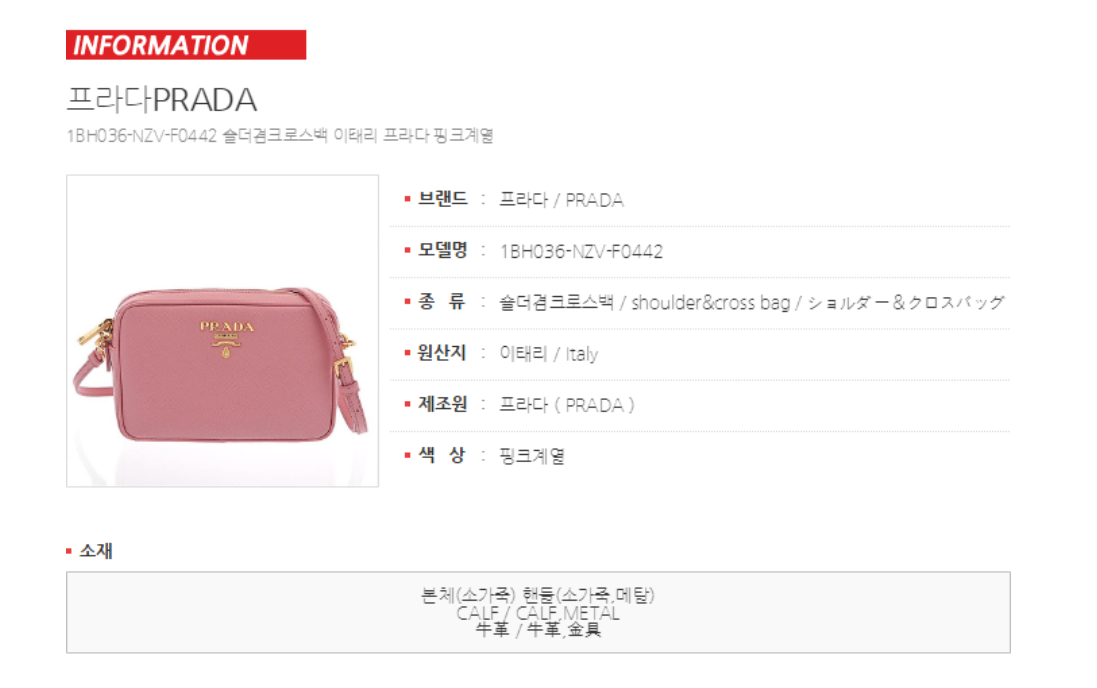The height and width of the screenshot is (688, 1097).
Task: Click the shoulder&cross bag category text
Action: 711,302
